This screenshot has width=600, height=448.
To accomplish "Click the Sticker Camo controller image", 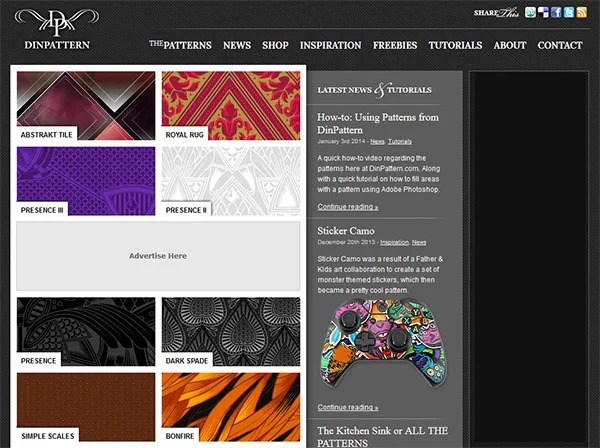I will 383,344.
